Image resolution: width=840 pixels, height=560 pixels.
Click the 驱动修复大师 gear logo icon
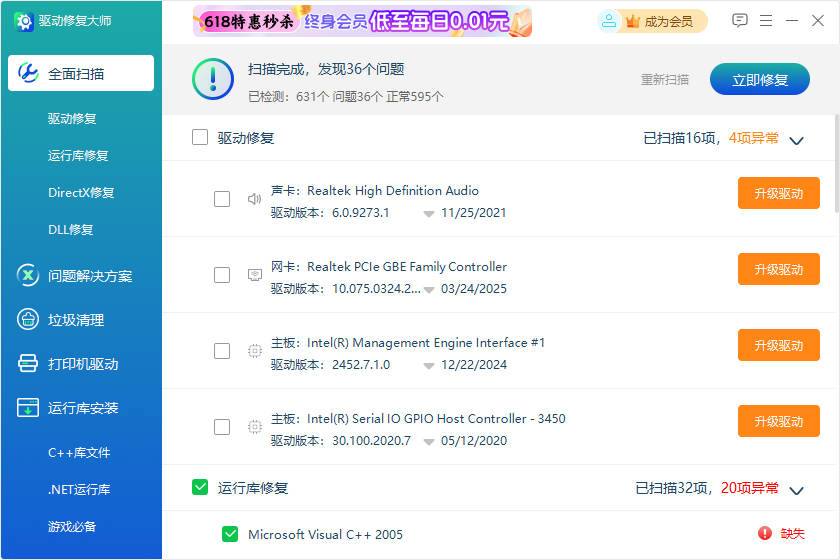[x=24, y=21]
